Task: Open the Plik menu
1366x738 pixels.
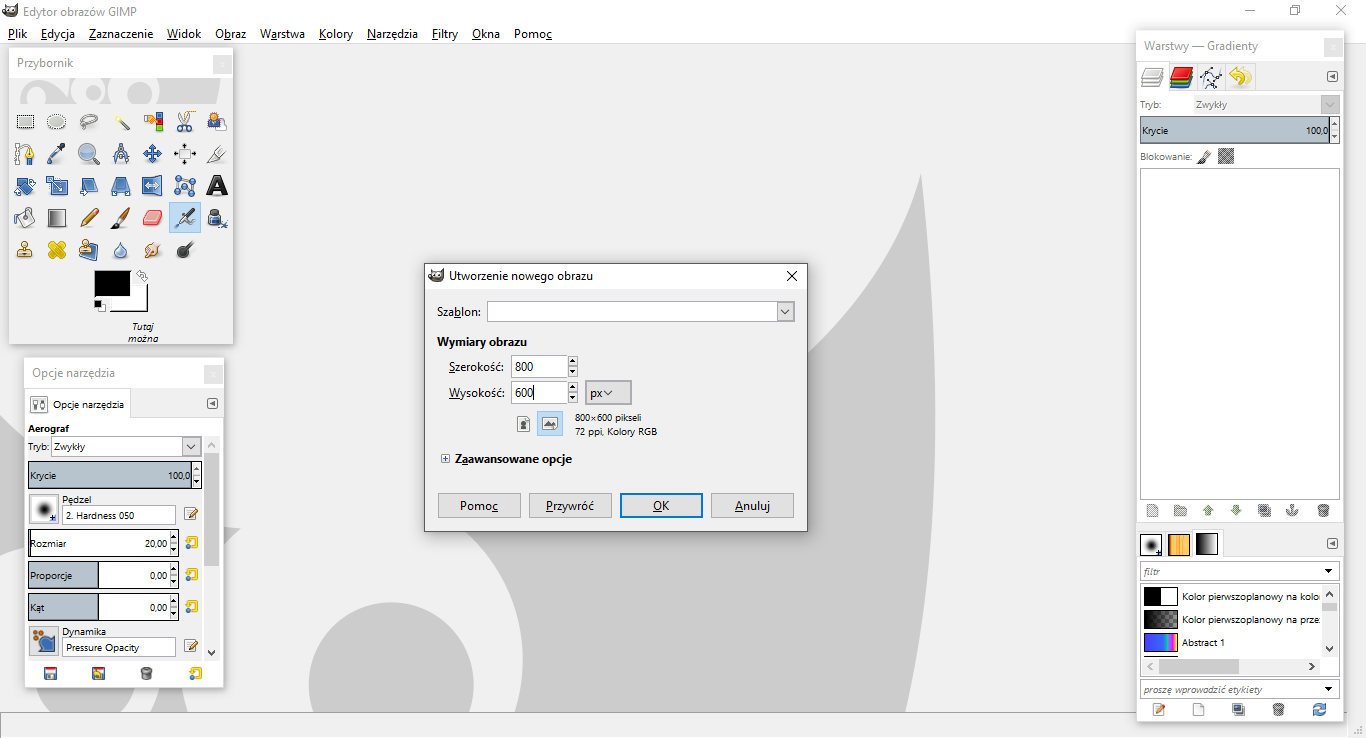Action: pyautogui.click(x=17, y=34)
